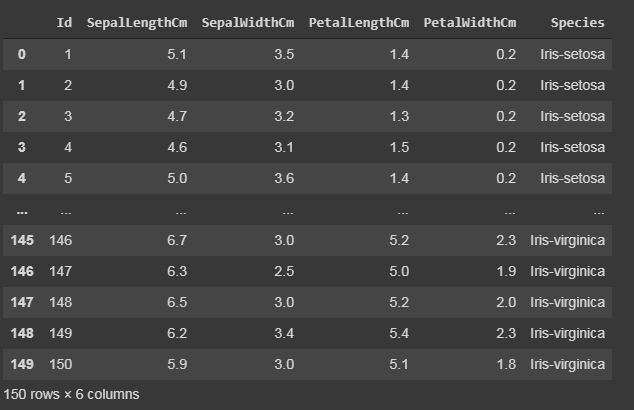
Task: Select the SepalLengthCm column header
Action: point(137,23)
